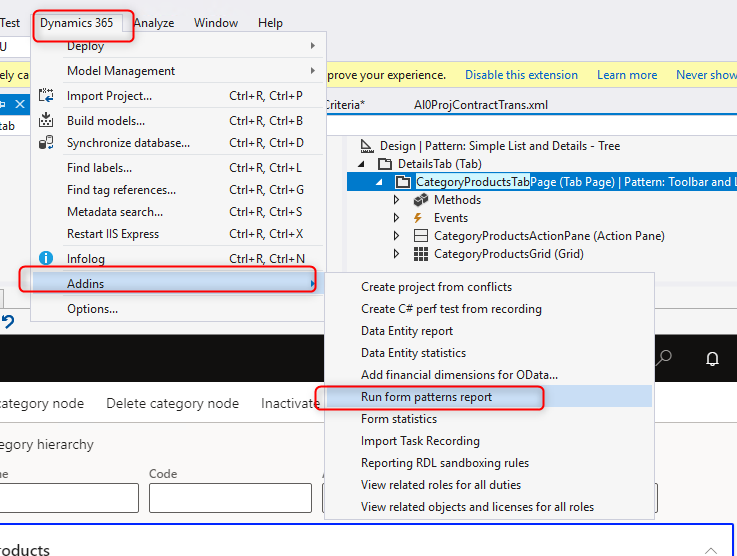Click the Synchronize database icon
737x556 pixels.
tap(46, 143)
